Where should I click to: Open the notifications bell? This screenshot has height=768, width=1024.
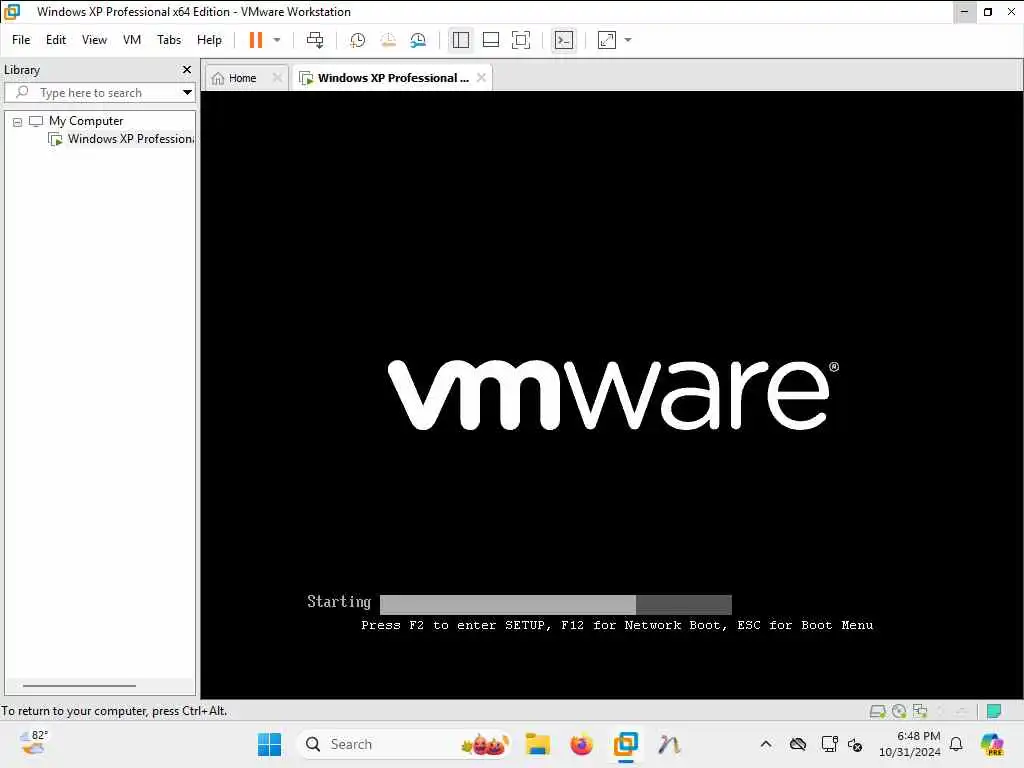956,744
